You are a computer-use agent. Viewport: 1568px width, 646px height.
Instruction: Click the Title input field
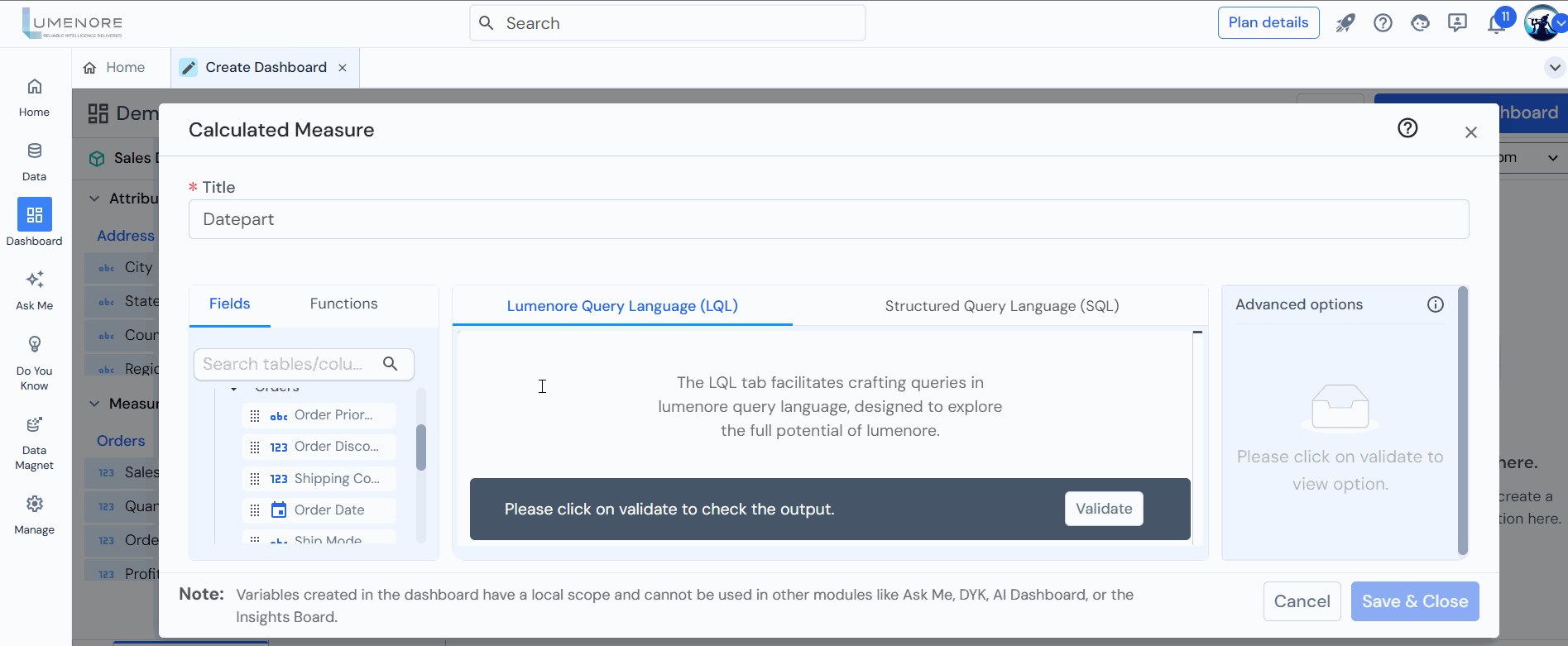pyautogui.click(x=828, y=219)
